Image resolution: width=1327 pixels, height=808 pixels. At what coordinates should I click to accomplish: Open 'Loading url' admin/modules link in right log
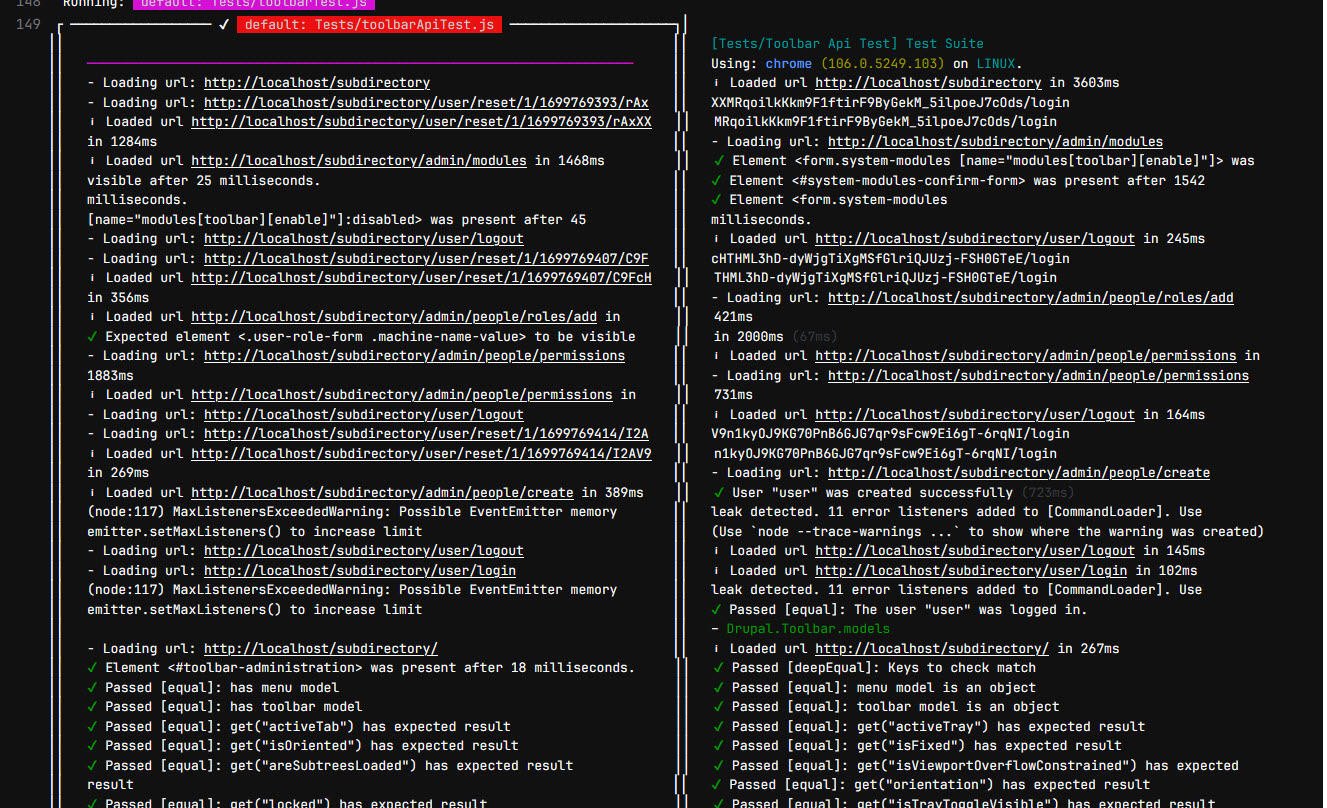[x=995, y=142]
